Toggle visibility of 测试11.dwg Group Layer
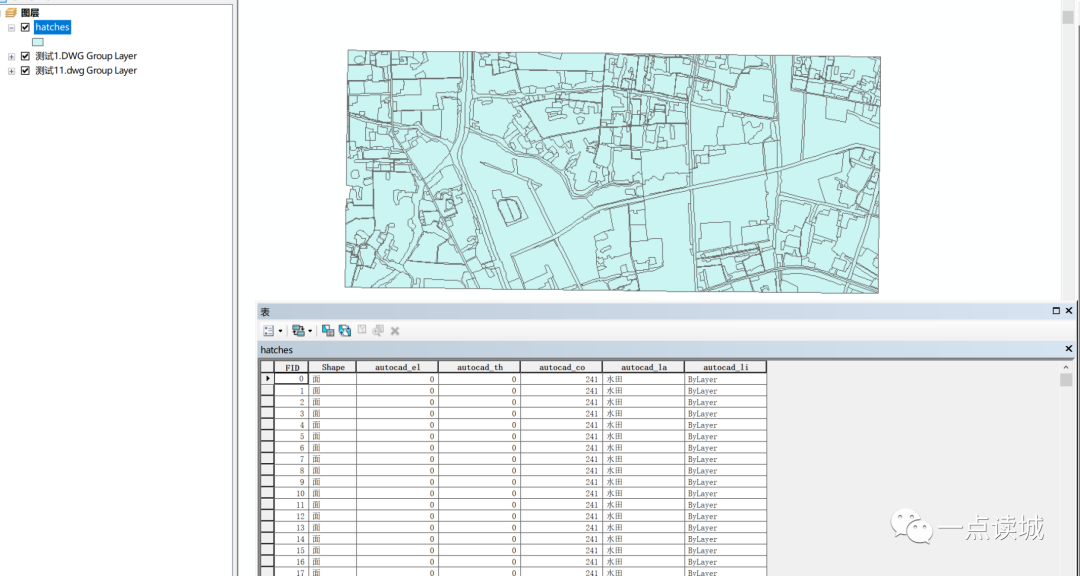The width and height of the screenshot is (1080, 576). pos(25,71)
